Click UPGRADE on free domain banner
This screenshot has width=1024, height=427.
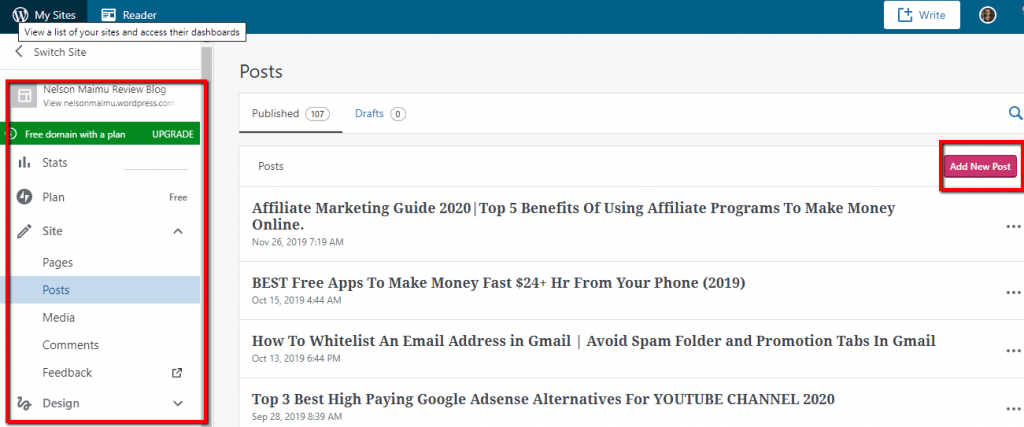click(x=172, y=134)
